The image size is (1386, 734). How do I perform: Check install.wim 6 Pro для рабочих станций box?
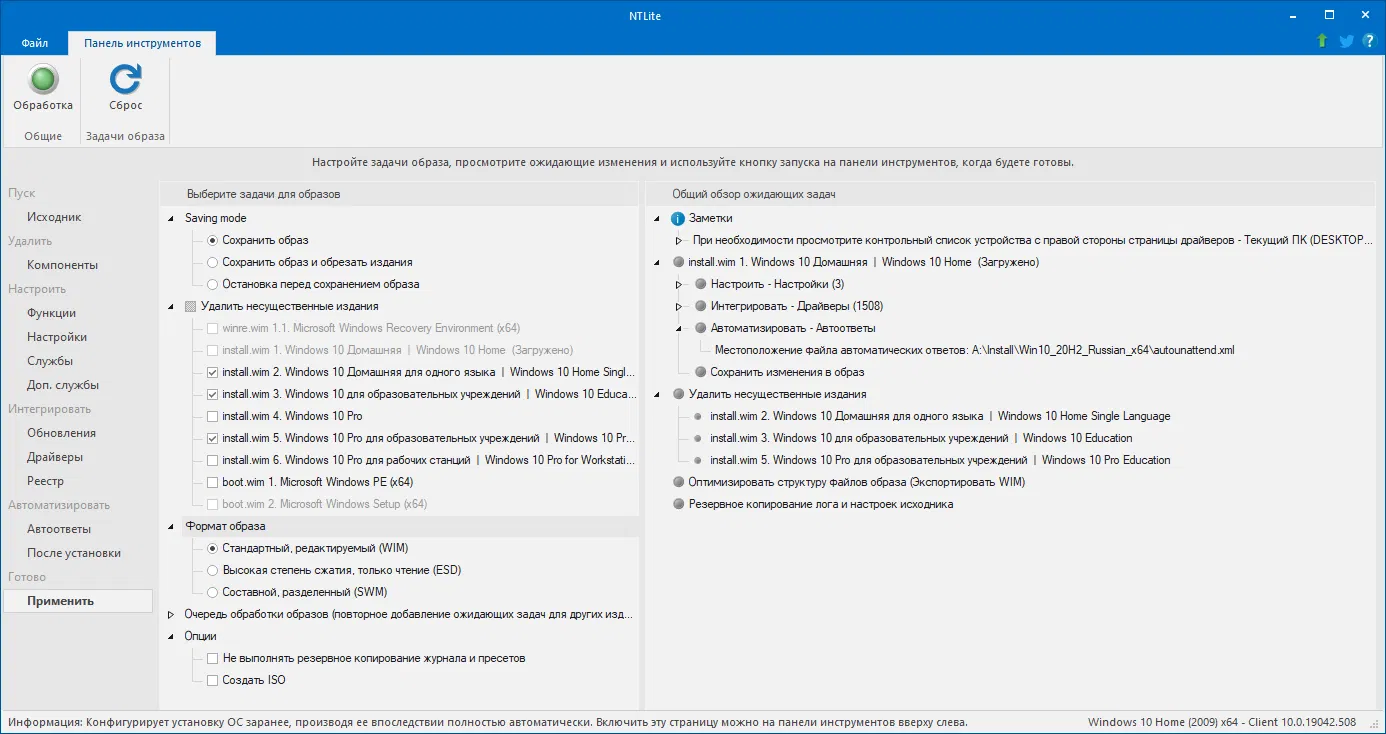point(212,460)
